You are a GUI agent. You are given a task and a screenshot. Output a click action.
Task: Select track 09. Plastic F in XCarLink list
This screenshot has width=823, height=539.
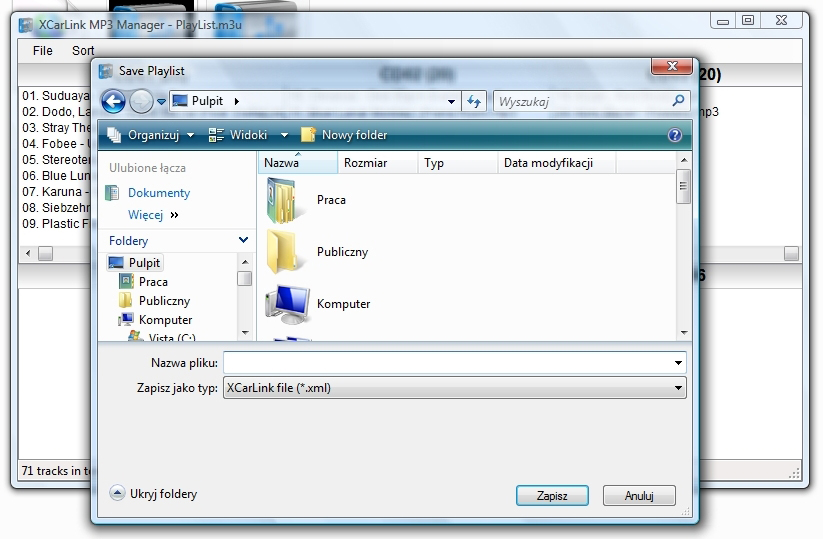[56, 224]
